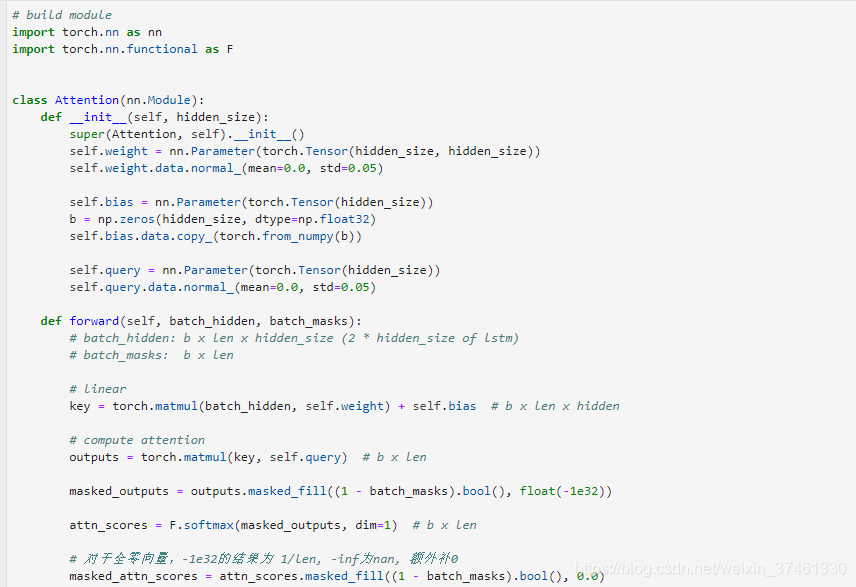The height and width of the screenshot is (587, 856).
Task: Click the '# build module' comment line
Action: pos(62,15)
